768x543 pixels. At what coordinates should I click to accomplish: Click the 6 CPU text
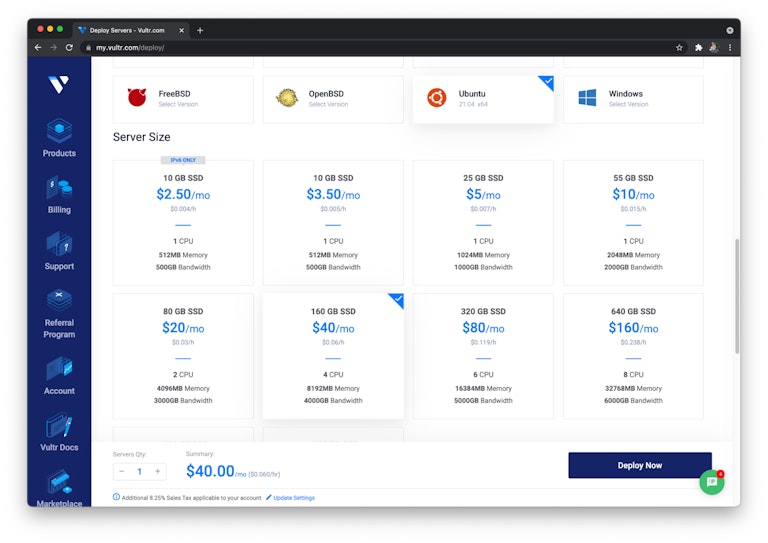click(483, 375)
